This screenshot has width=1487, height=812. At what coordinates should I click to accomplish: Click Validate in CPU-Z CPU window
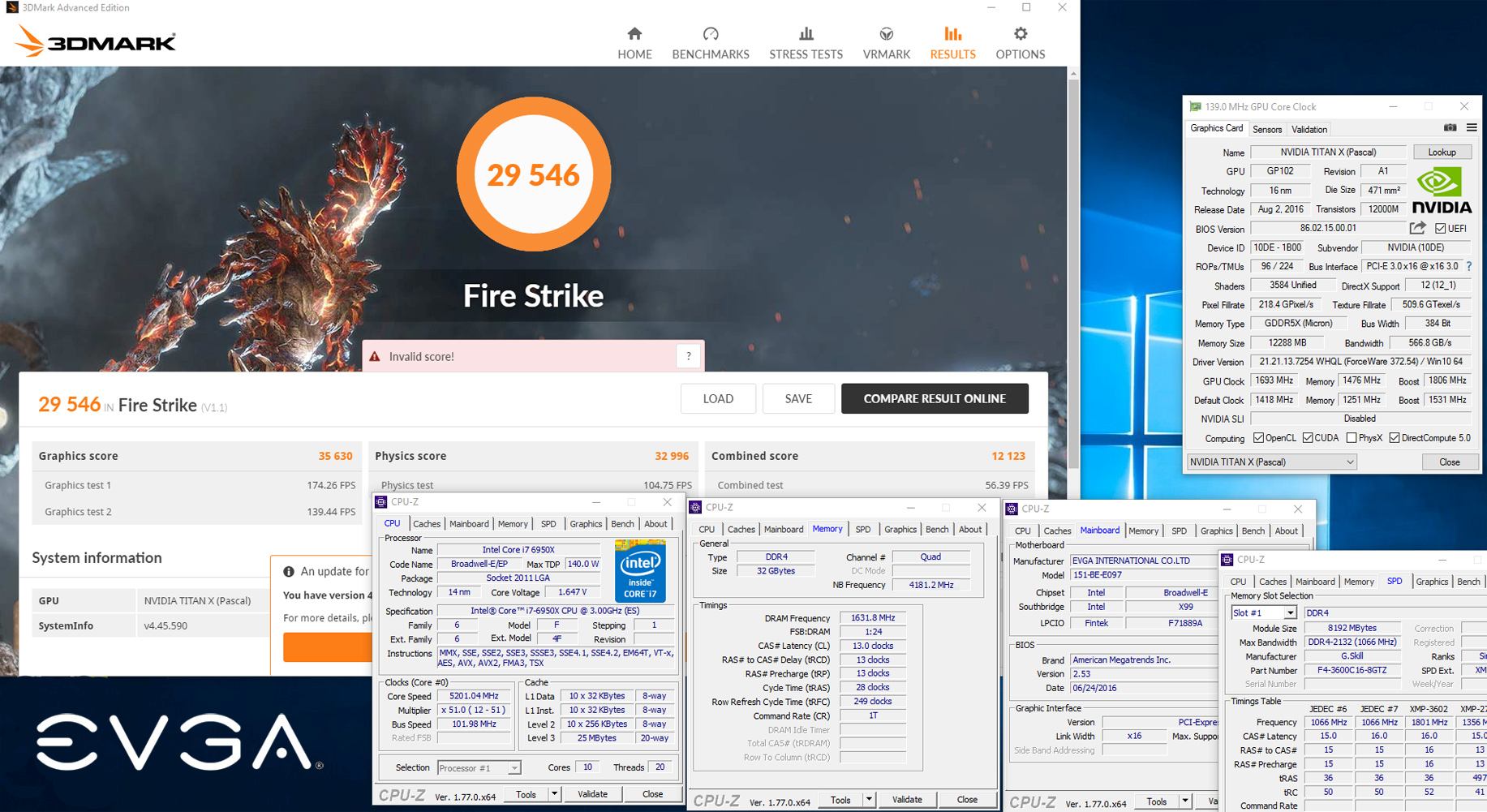[592, 794]
